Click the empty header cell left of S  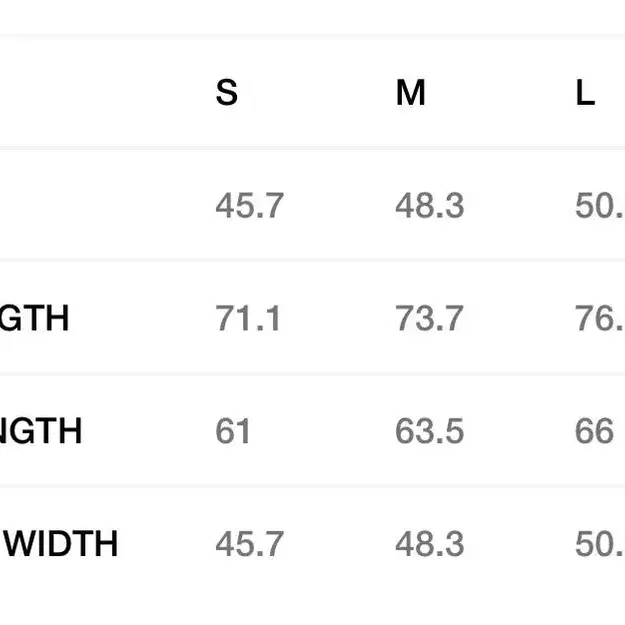point(100,92)
